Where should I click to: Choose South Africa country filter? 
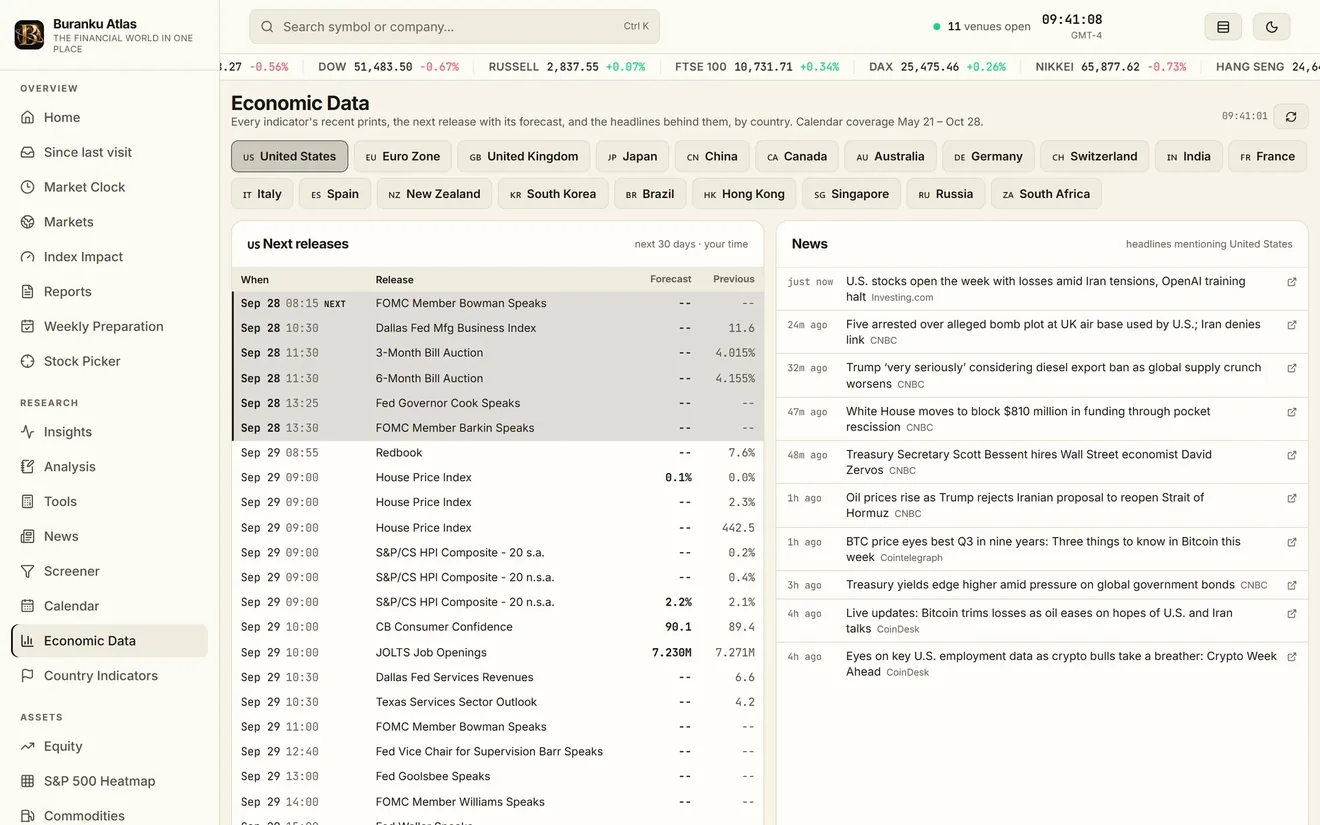1046,194
